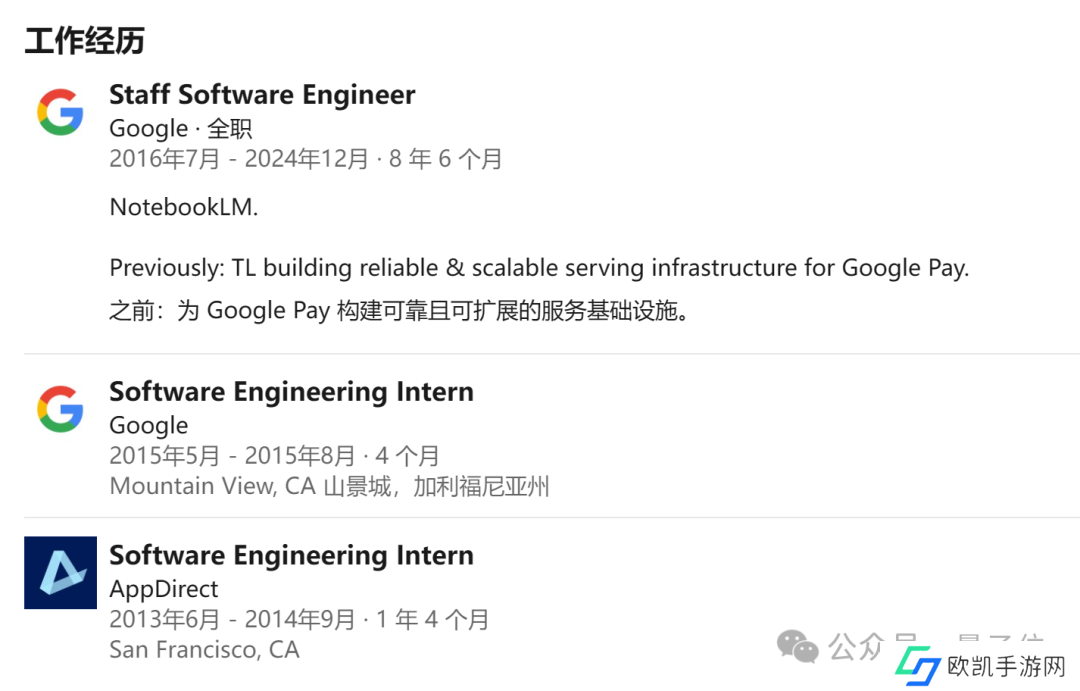
Task: Click the AppDirect company name
Action: (x=163, y=589)
